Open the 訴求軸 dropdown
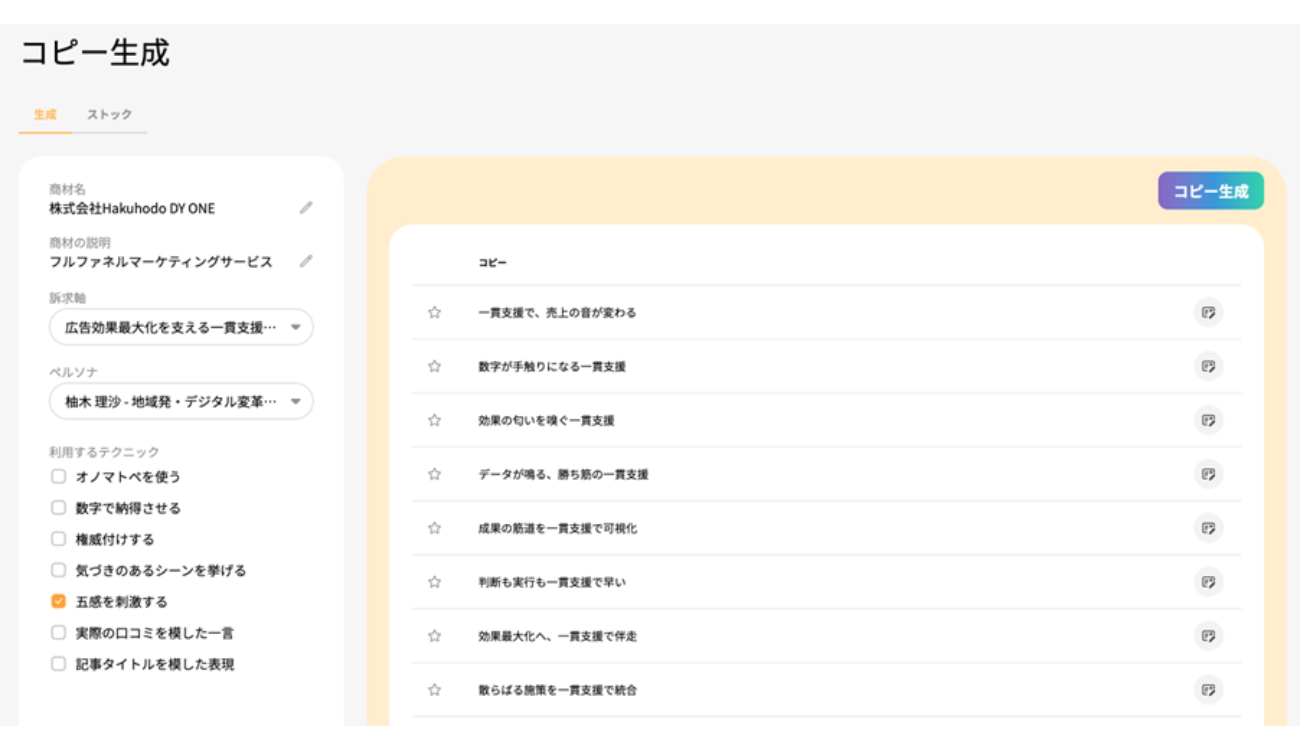This screenshot has width=1300, height=750. (181, 327)
